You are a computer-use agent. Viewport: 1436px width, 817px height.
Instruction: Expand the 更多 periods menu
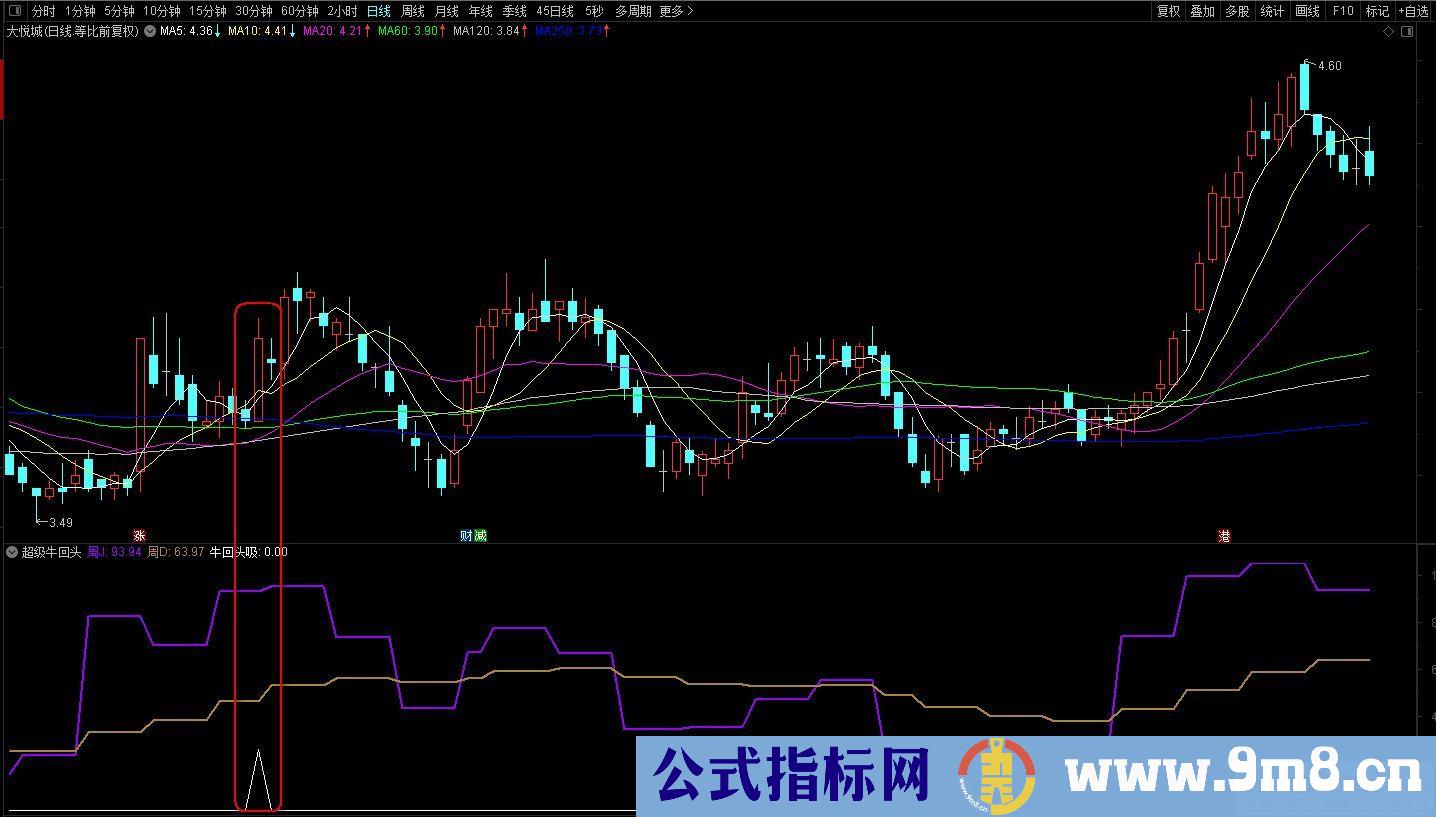[x=671, y=11]
